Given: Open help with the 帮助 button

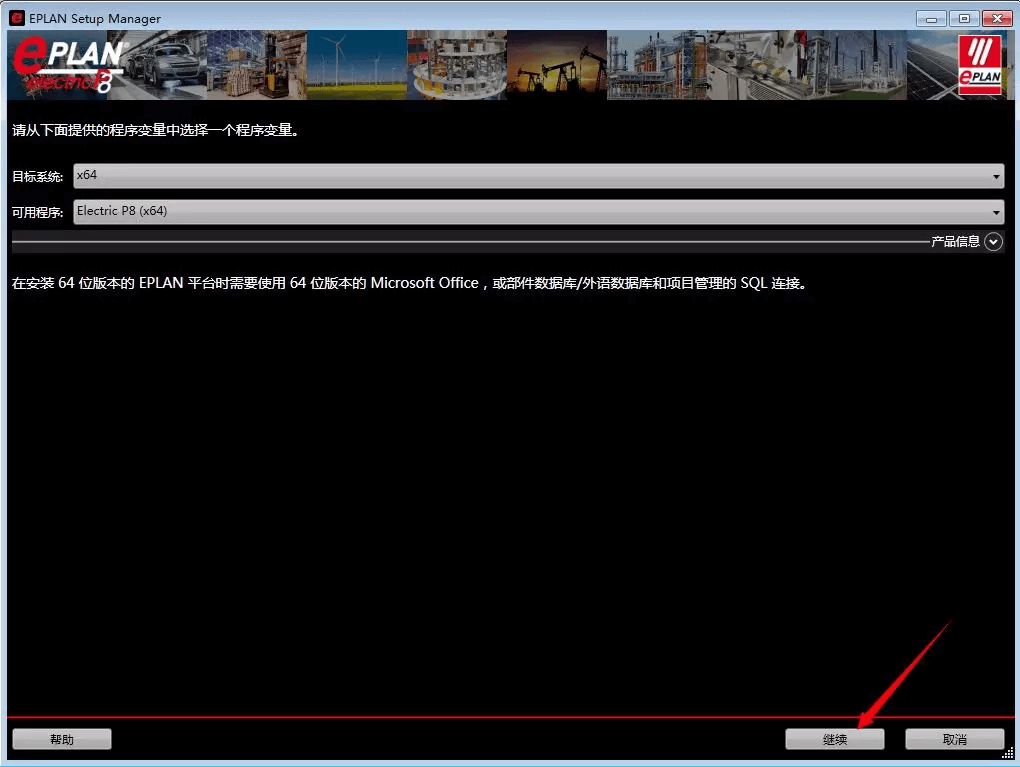Looking at the screenshot, I should [x=62, y=739].
